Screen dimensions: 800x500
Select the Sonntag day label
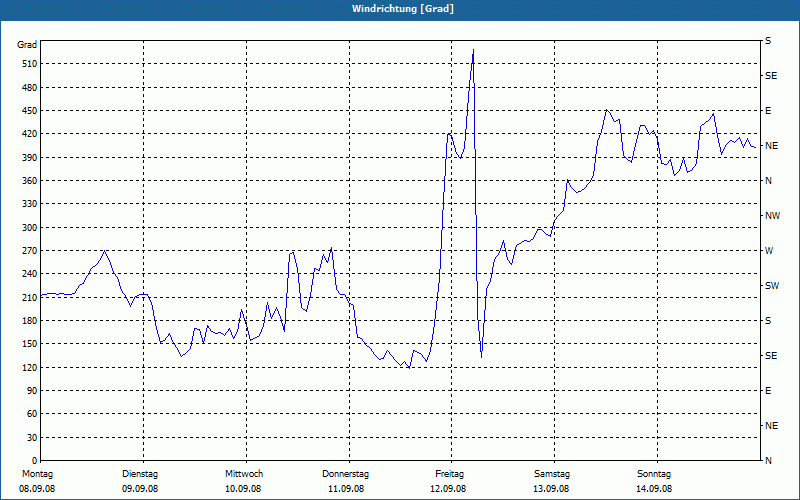pyautogui.click(x=654, y=474)
